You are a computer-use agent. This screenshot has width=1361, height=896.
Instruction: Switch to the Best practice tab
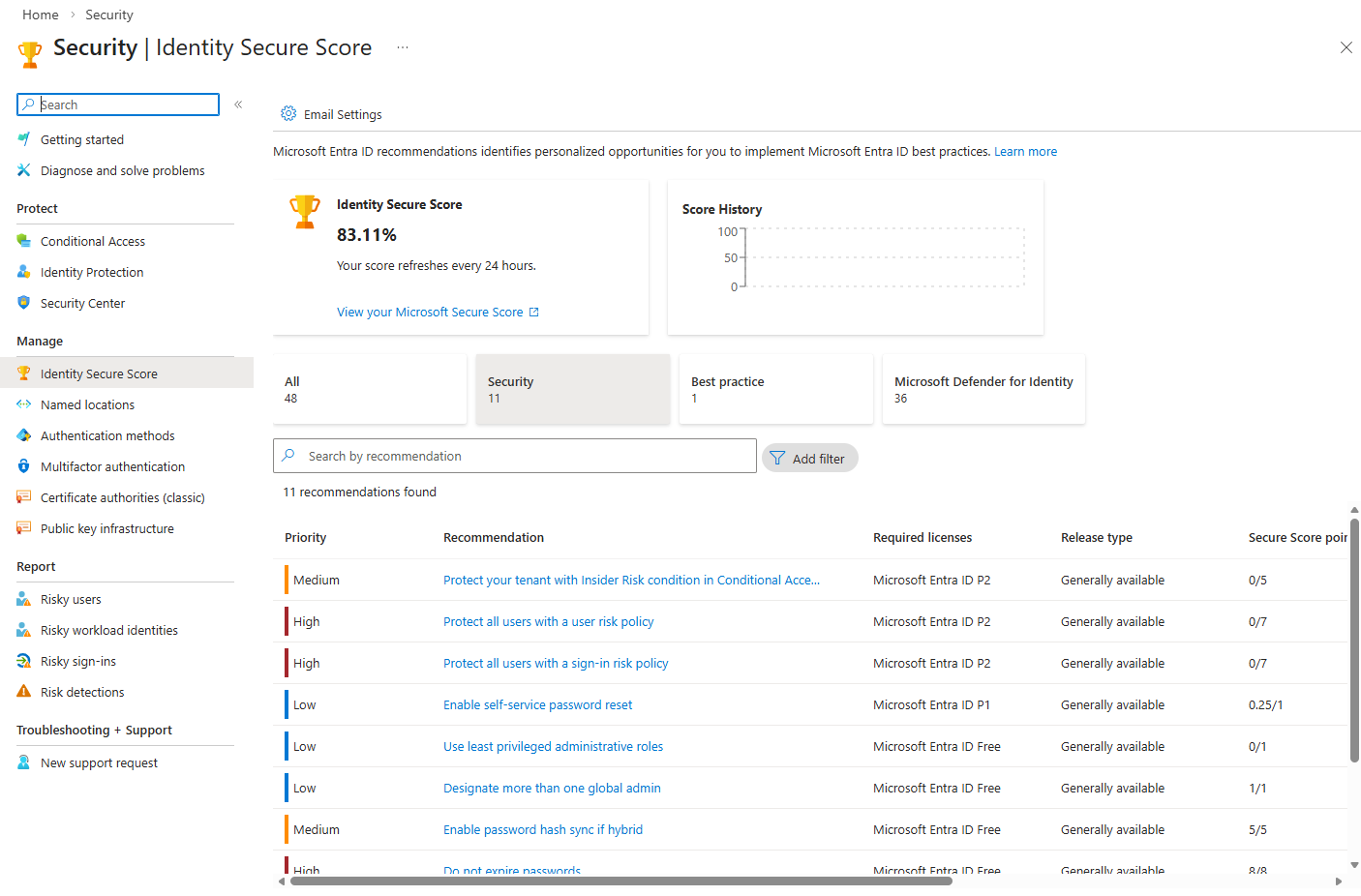[776, 389]
